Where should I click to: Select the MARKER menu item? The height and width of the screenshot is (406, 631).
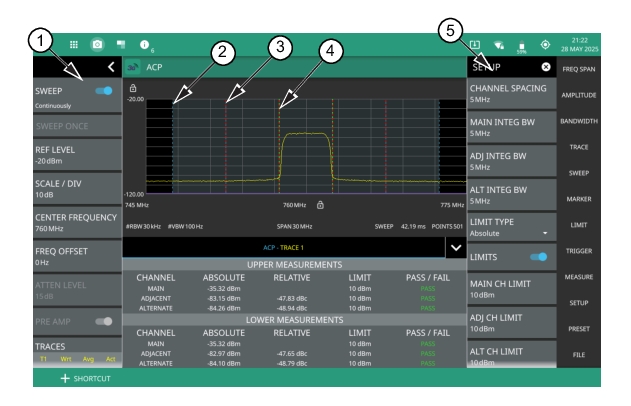[x=579, y=198]
